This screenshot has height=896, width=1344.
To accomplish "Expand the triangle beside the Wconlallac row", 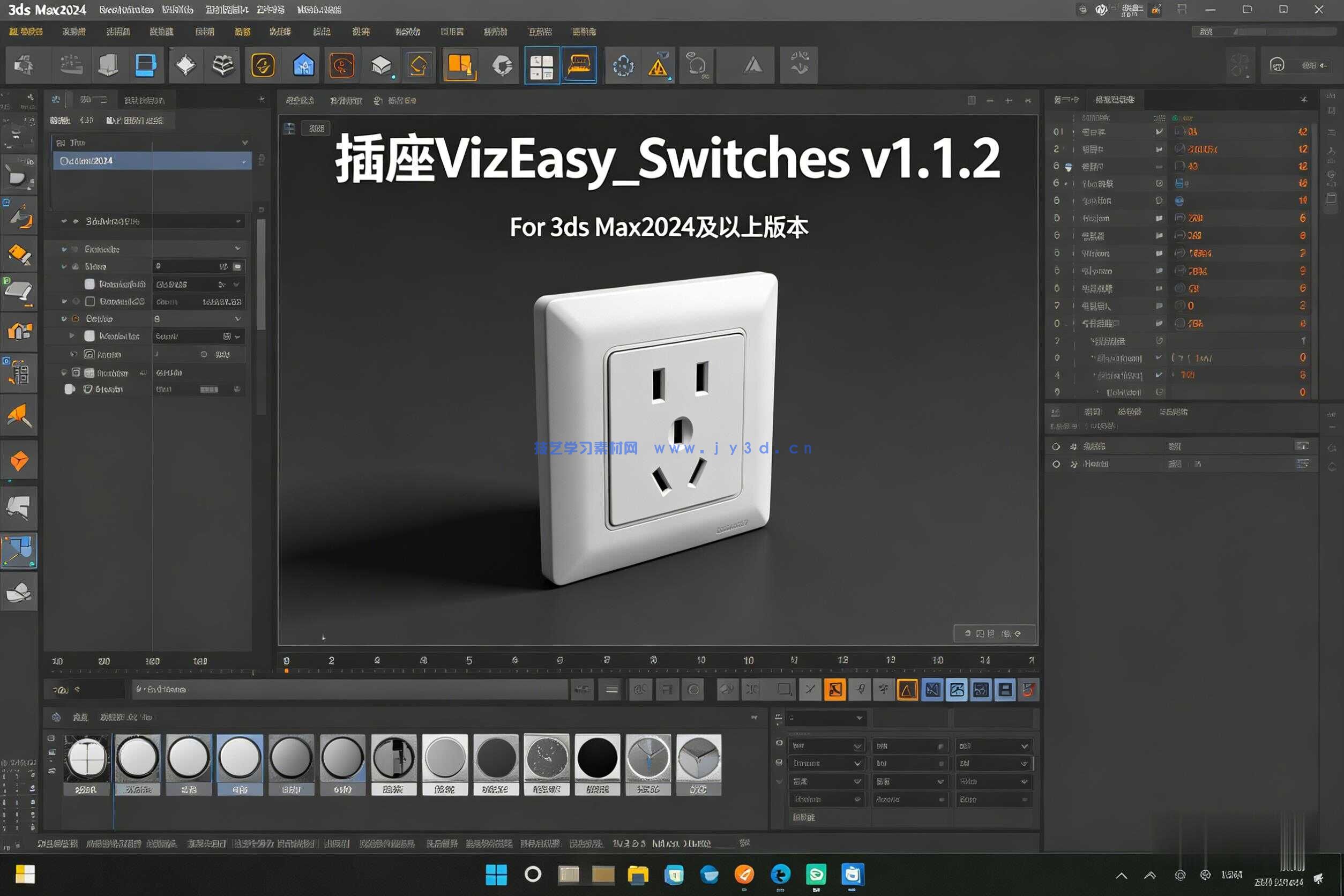I will coord(72,336).
